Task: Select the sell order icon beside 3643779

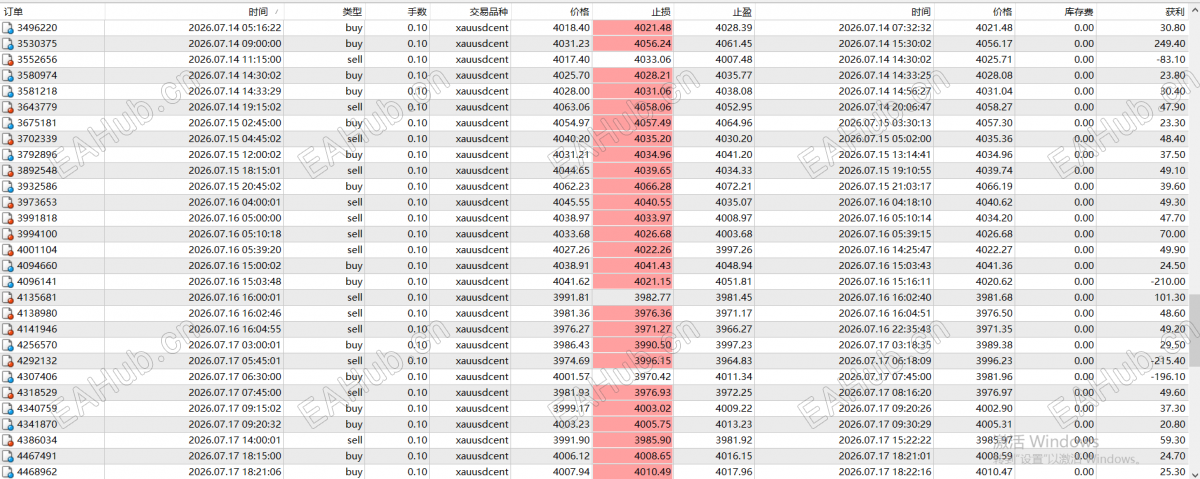Action: (9, 107)
